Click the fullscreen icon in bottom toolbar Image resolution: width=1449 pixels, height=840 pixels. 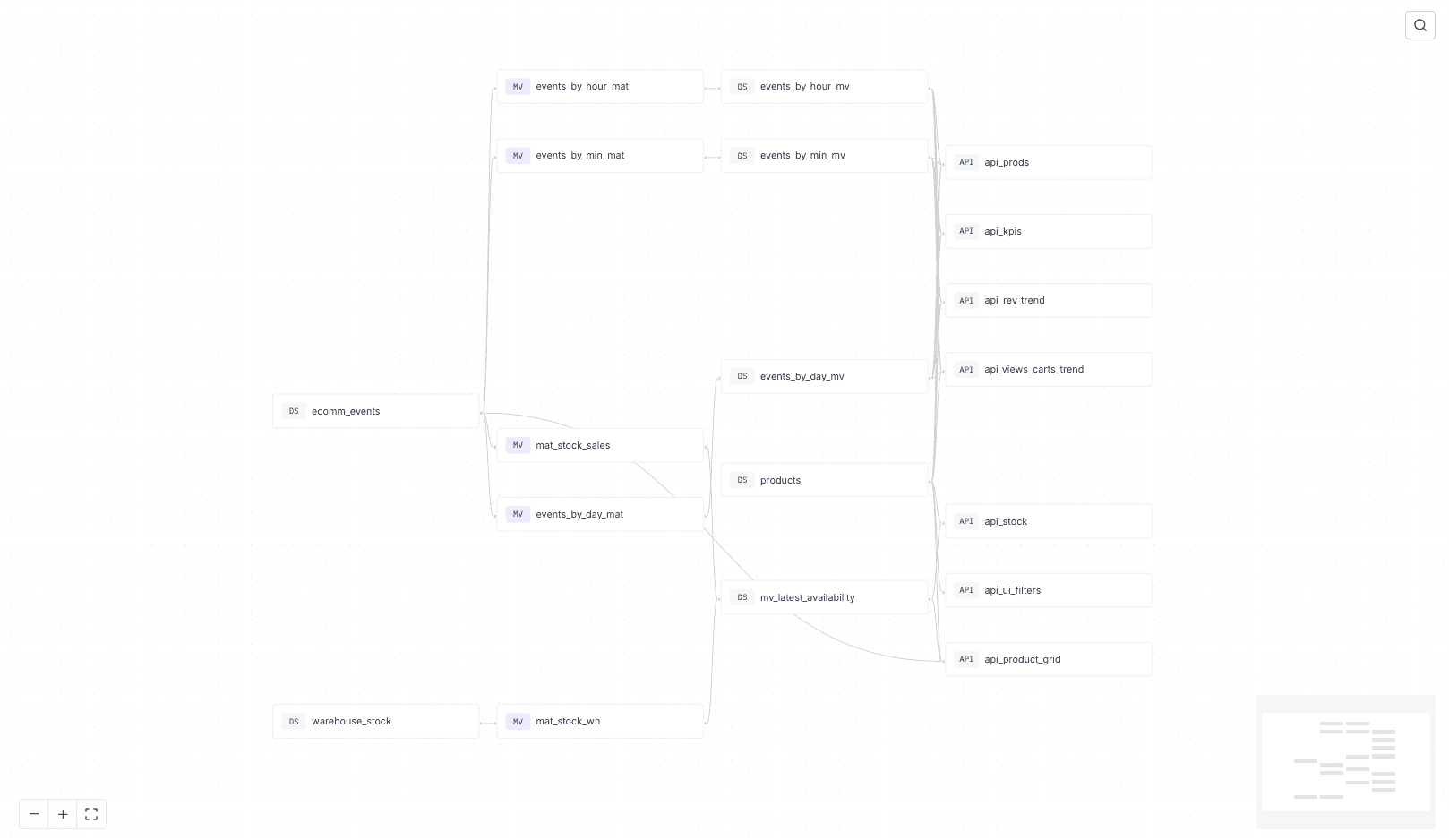[90, 814]
